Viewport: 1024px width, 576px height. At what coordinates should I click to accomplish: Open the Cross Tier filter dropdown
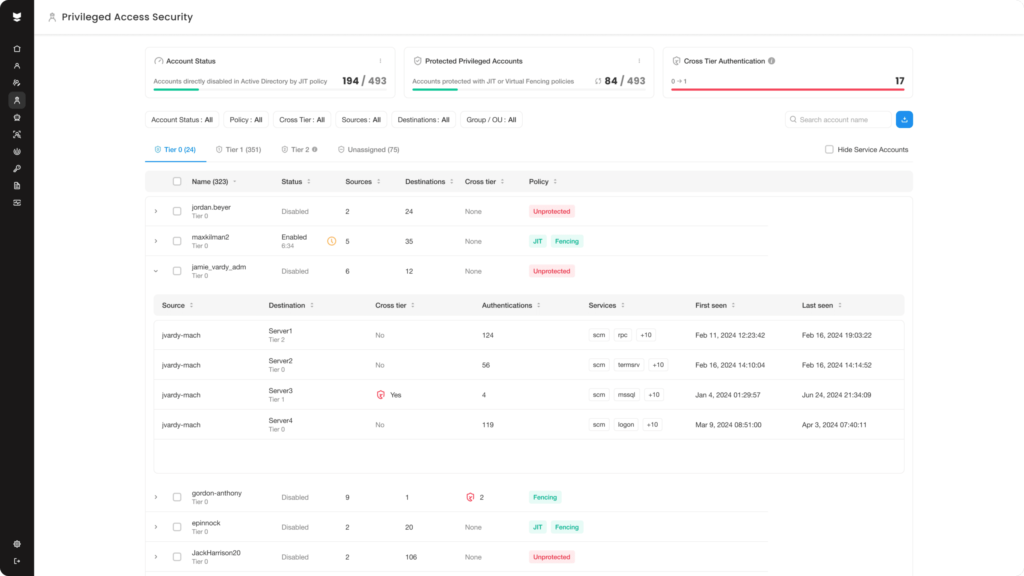(x=302, y=120)
